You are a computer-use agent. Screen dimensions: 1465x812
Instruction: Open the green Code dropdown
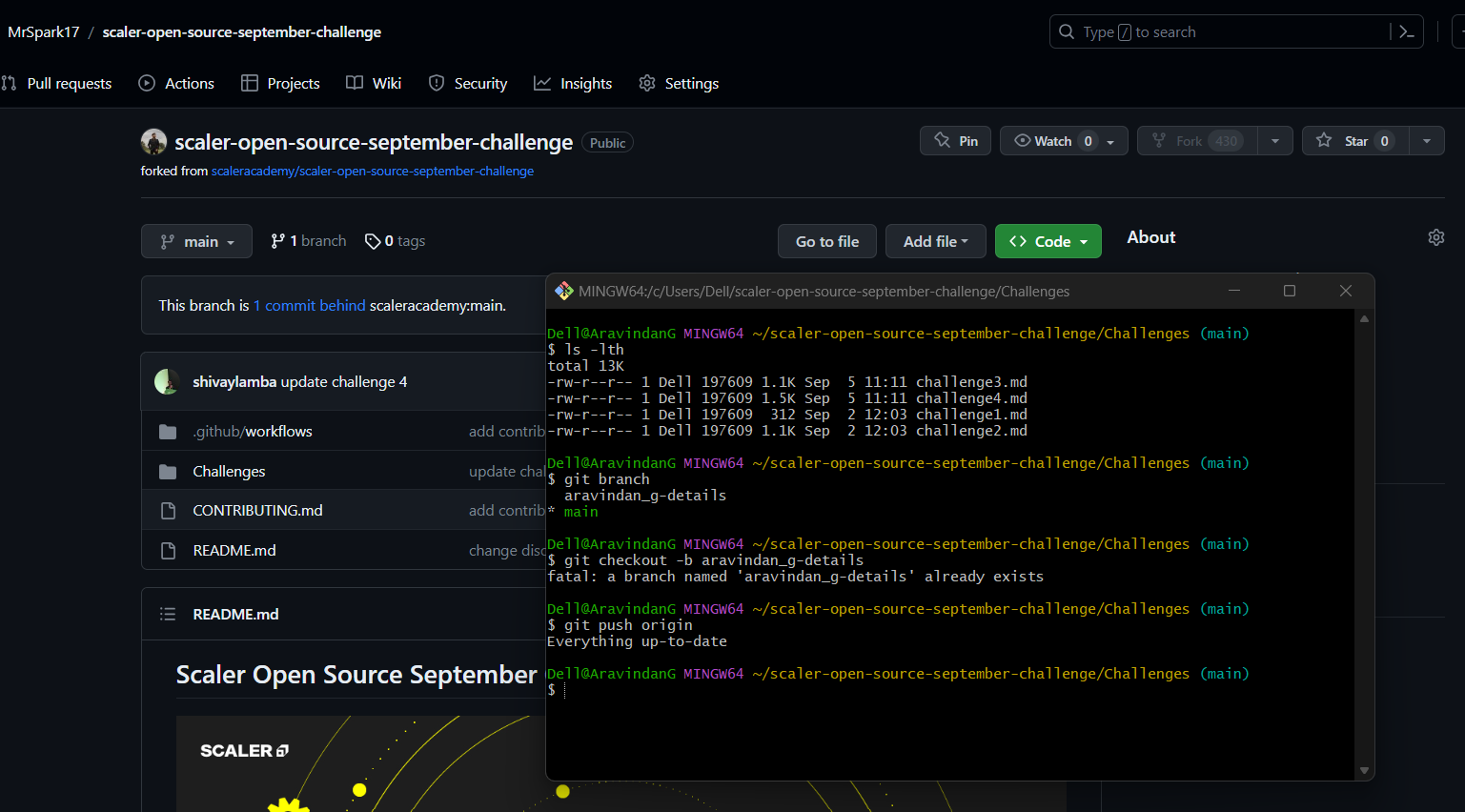(1048, 241)
